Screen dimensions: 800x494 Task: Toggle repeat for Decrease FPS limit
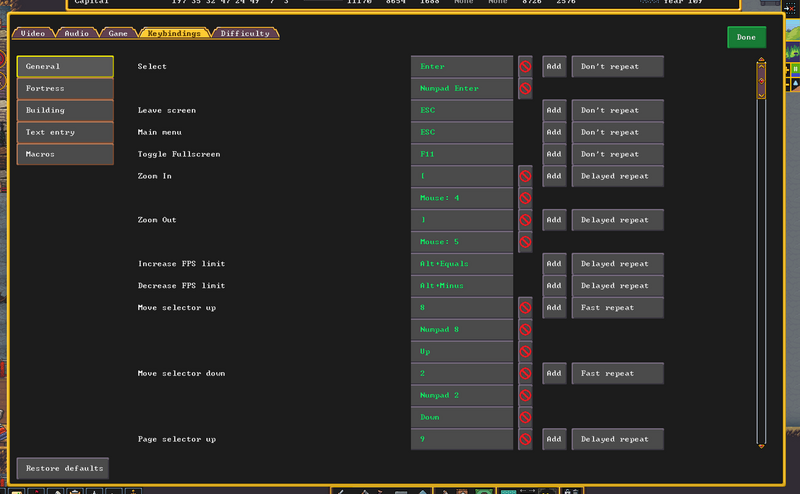617,286
